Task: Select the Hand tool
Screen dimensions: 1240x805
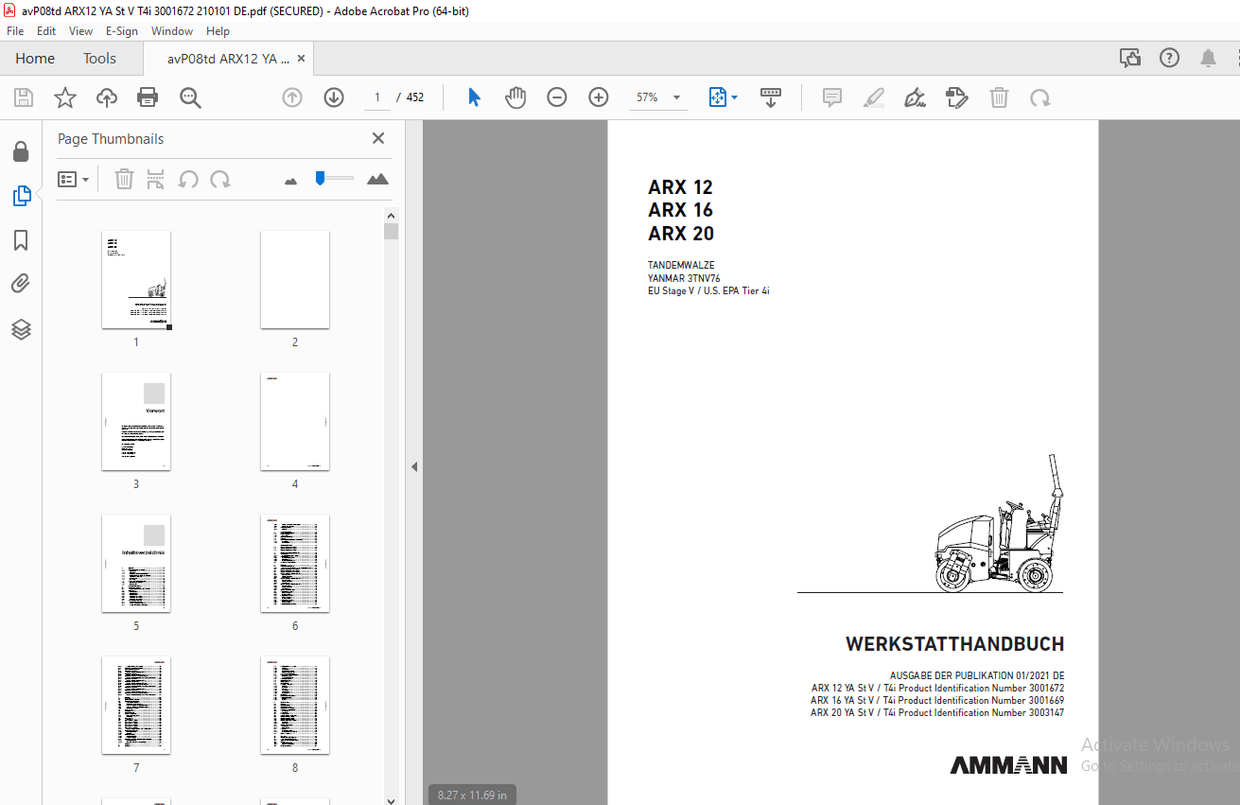Action: (515, 97)
